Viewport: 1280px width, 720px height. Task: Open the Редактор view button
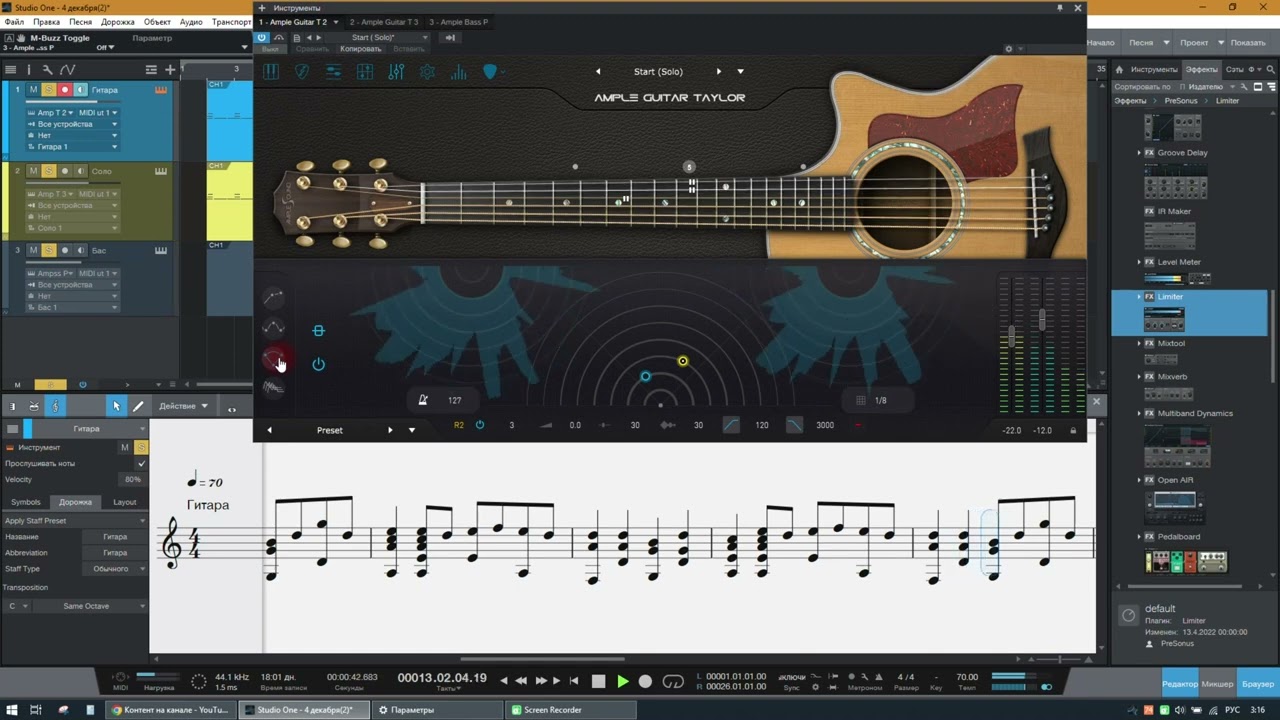point(1180,684)
